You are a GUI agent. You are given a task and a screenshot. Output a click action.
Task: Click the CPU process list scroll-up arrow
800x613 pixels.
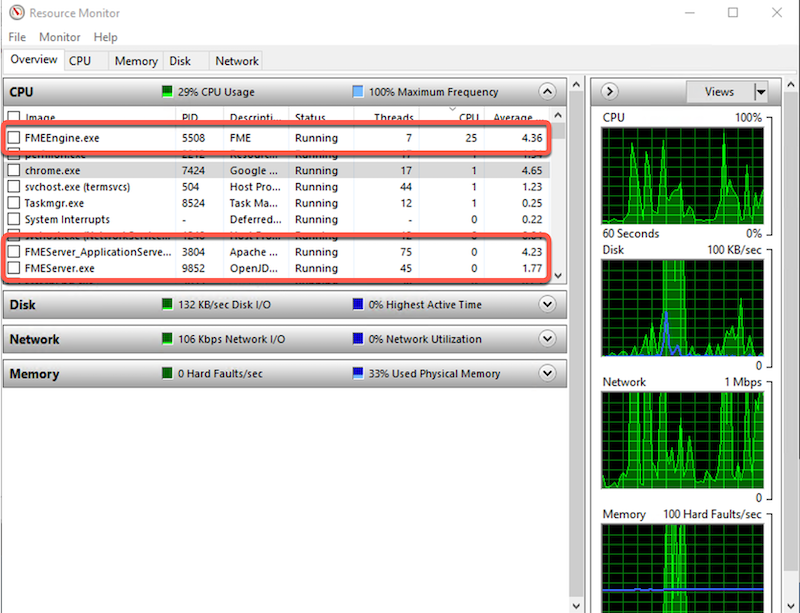coord(558,115)
